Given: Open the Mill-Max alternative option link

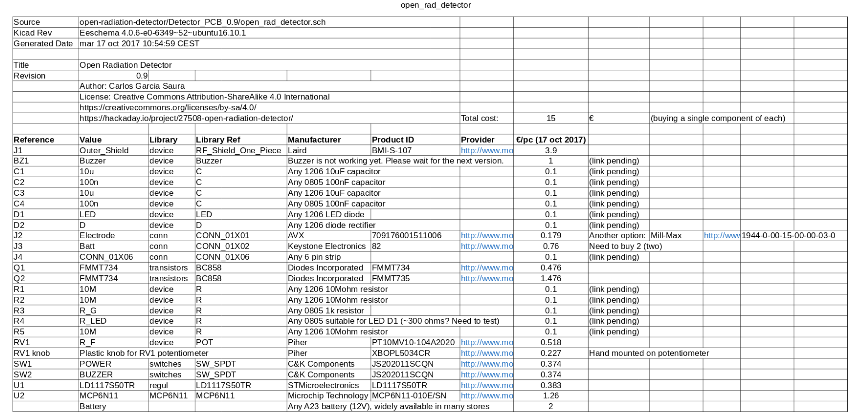Looking at the screenshot, I should click(x=722, y=235).
